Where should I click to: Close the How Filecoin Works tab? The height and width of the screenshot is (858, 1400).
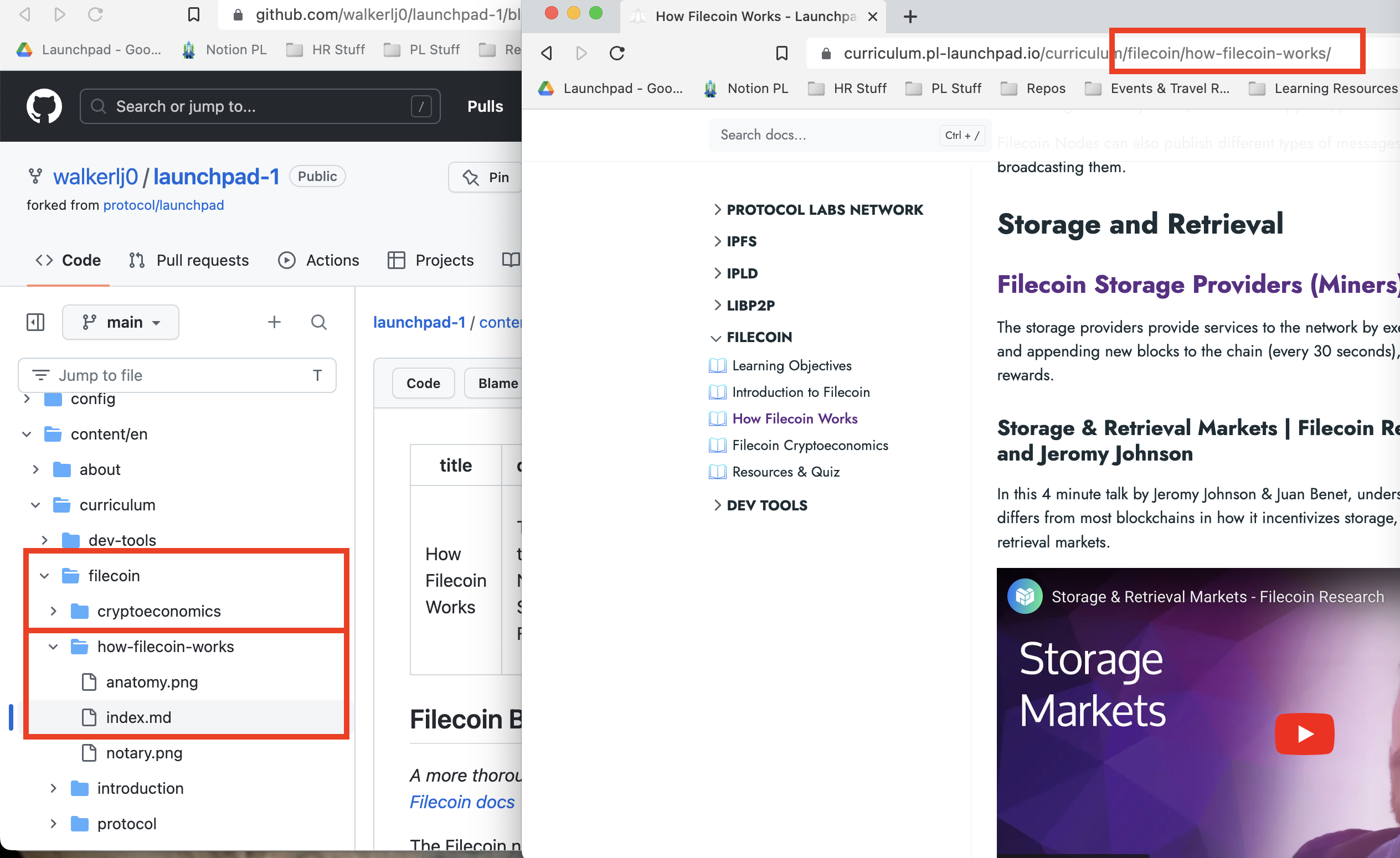[873, 17]
